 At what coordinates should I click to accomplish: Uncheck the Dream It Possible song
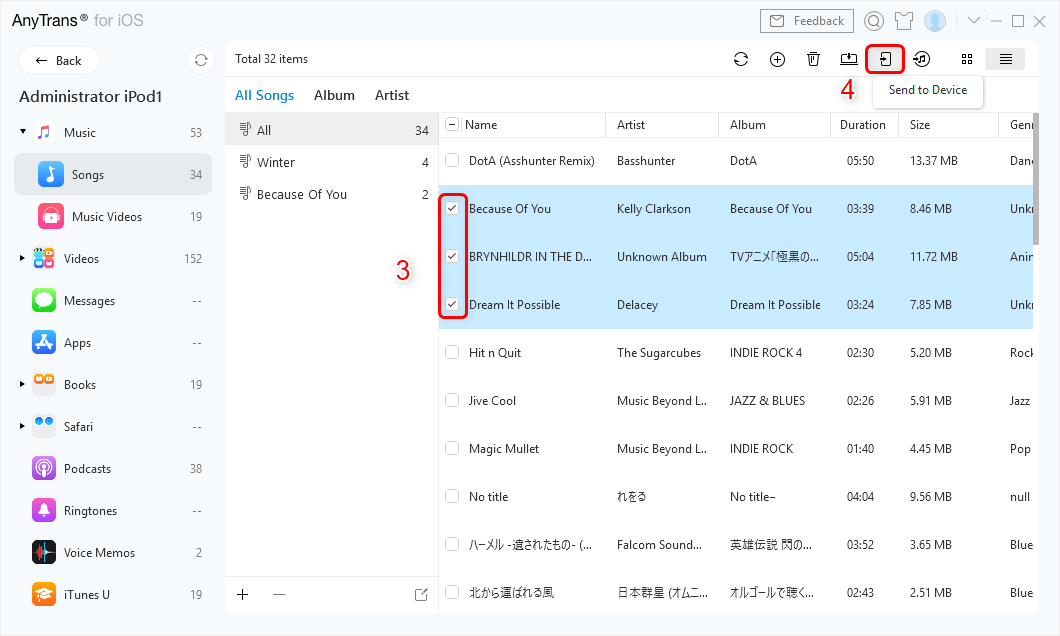452,304
